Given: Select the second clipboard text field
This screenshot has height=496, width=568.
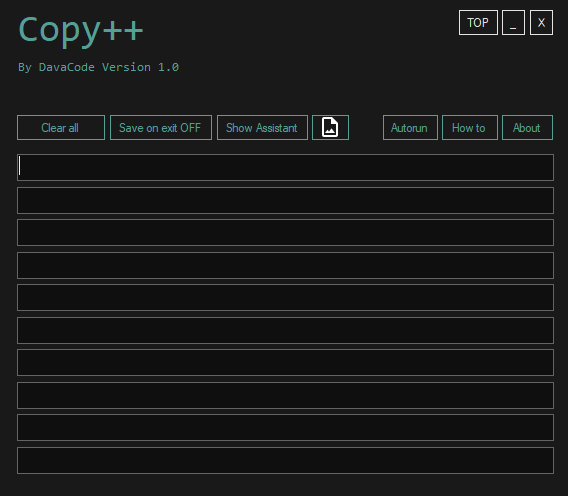Looking at the screenshot, I should tap(285, 200).
